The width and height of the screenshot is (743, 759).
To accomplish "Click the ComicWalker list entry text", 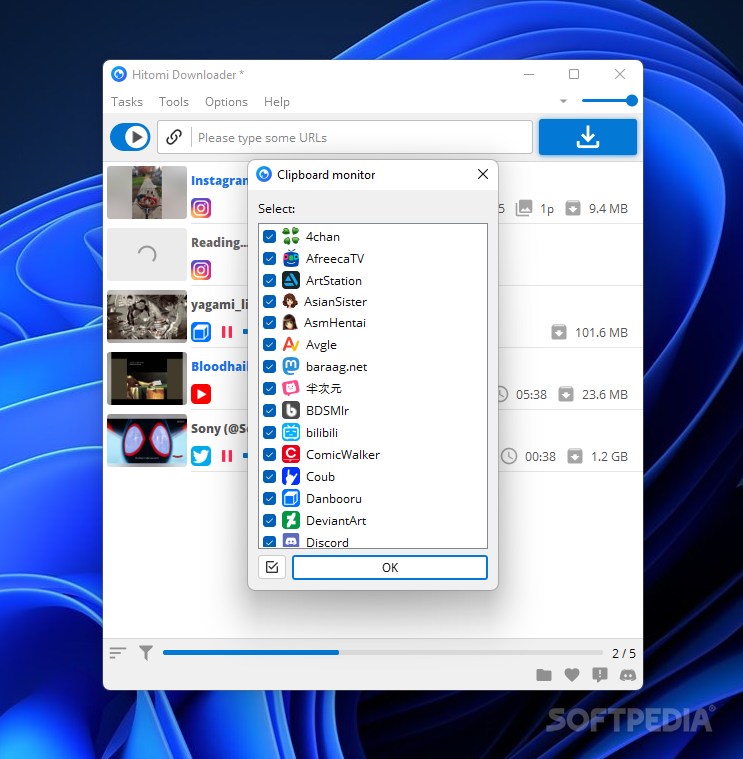I will pos(343,455).
